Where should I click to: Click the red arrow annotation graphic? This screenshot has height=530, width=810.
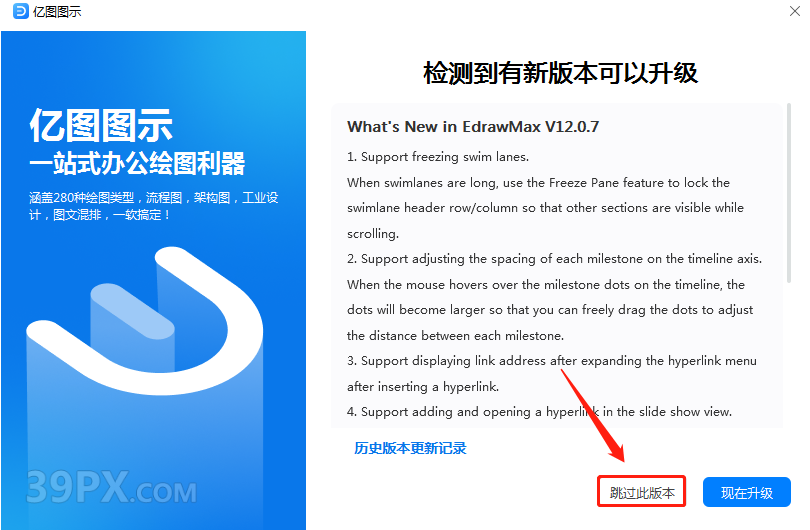click(x=593, y=415)
